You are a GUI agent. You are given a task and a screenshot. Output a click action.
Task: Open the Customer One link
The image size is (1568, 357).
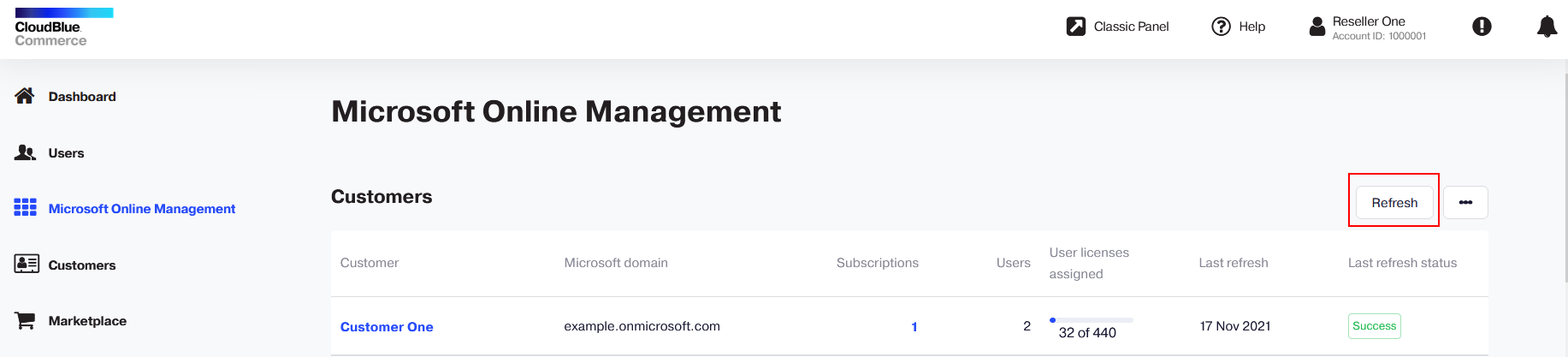click(387, 327)
